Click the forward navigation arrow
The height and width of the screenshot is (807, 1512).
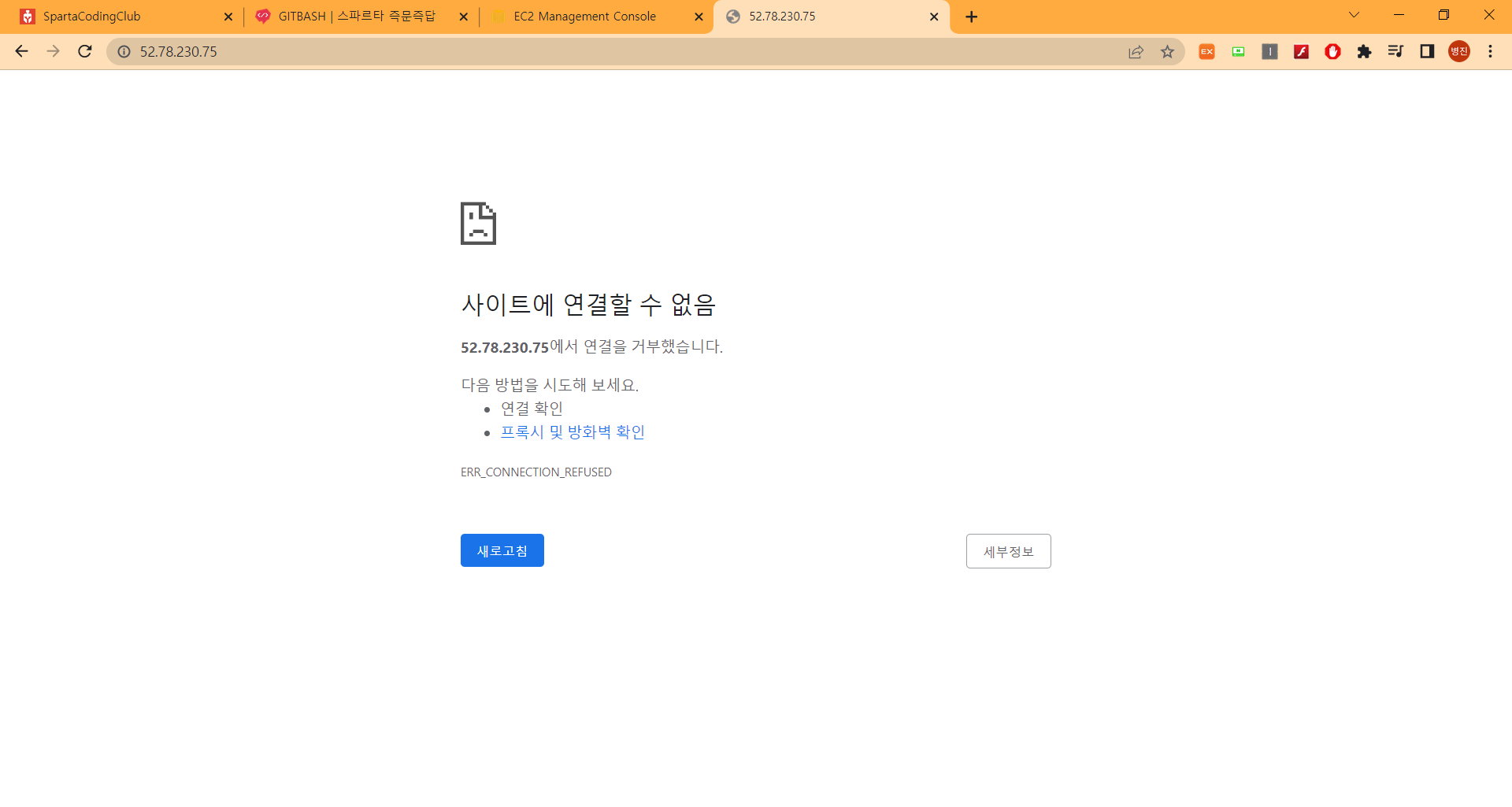tap(53, 51)
